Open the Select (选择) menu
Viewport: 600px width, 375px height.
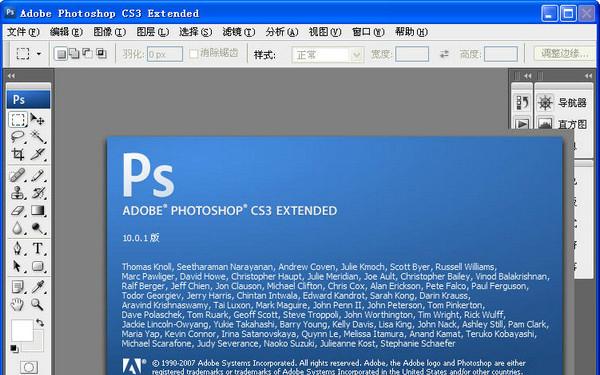[196, 32]
